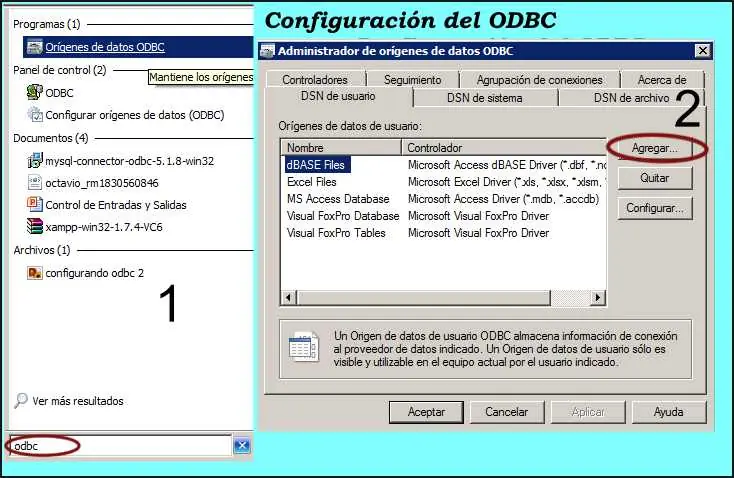Click the Controlador column header
The image size is (734, 478).
coord(504,147)
